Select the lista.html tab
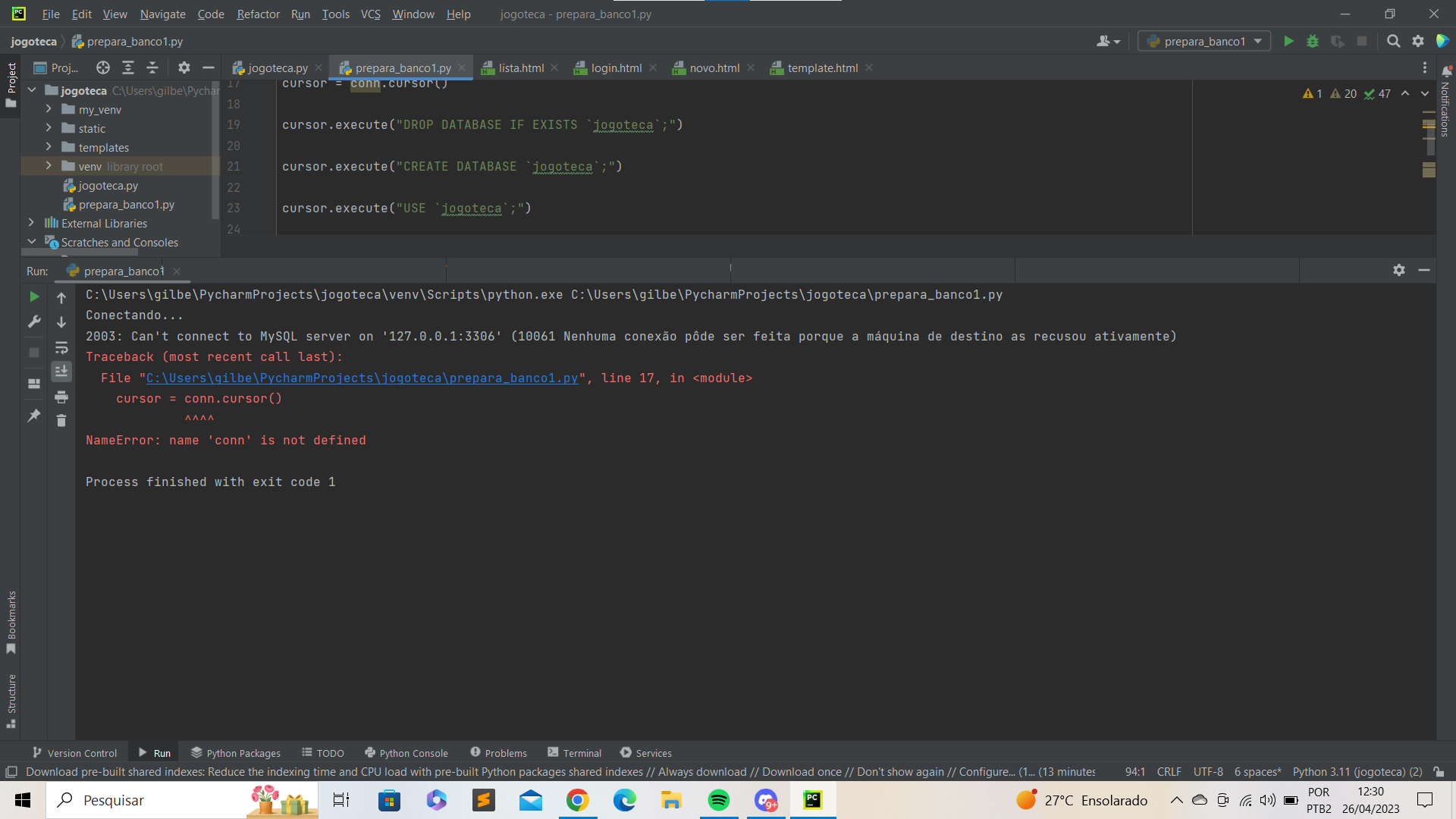Screen dimensions: 1456x819 click(x=521, y=67)
